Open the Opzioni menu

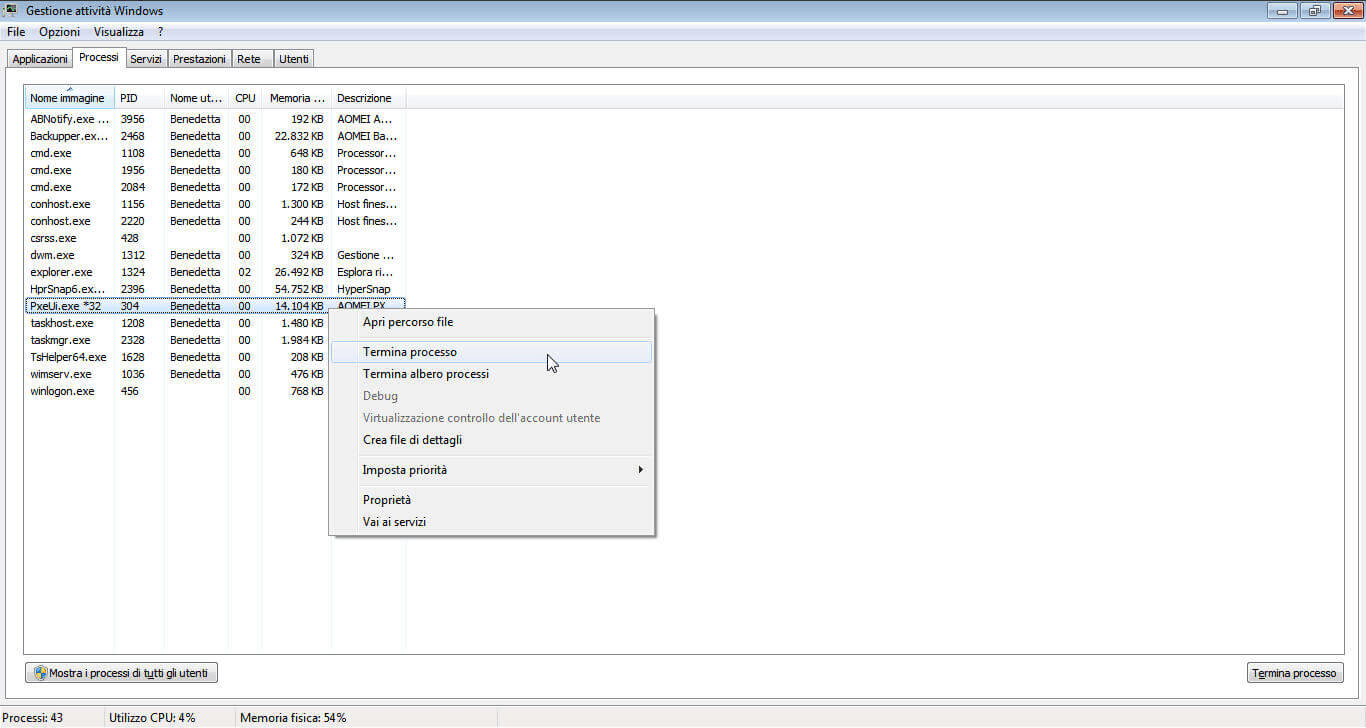pos(59,32)
